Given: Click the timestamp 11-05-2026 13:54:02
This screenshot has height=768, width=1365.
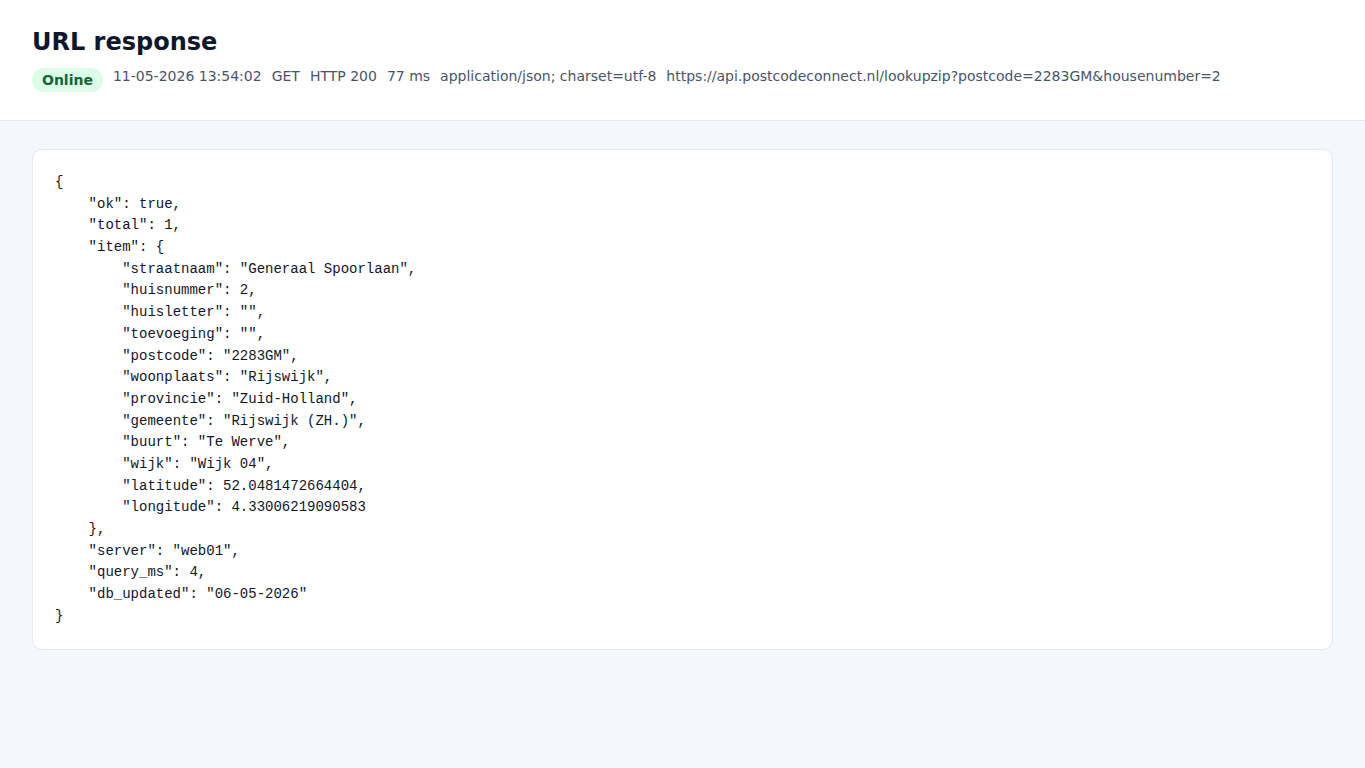Looking at the screenshot, I should 187,76.
